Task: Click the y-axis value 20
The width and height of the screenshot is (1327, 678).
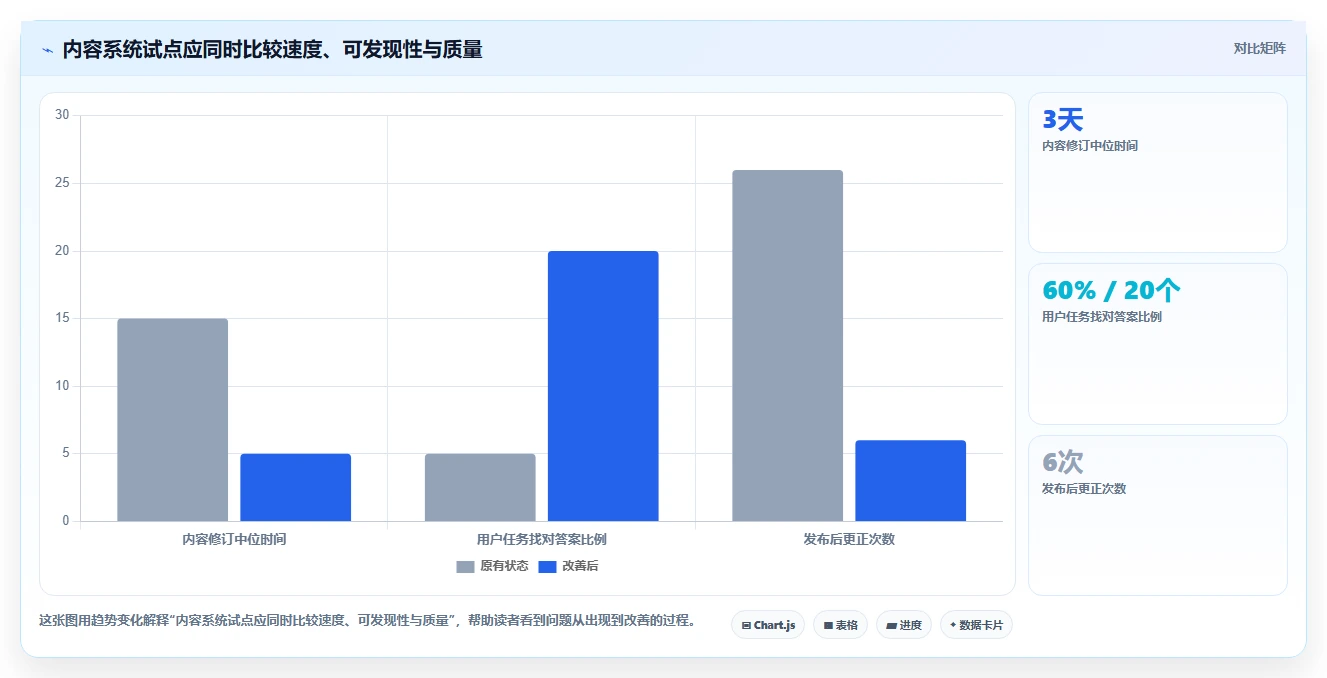Action: [62, 251]
